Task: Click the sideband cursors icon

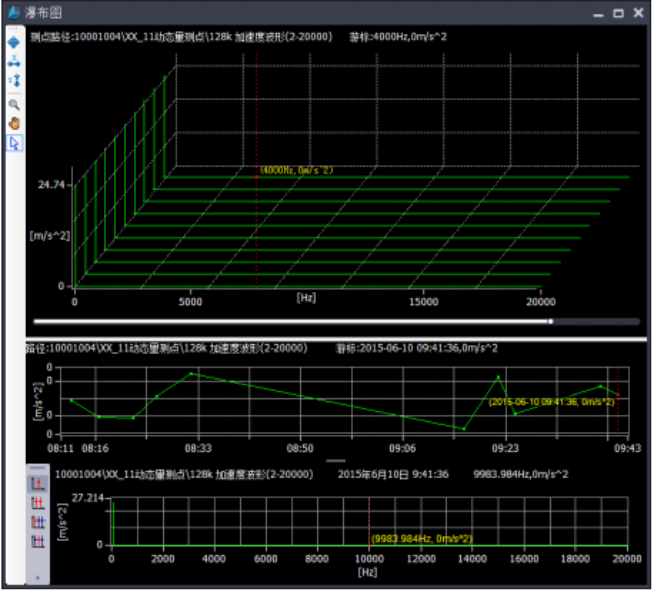Action: coord(38,541)
